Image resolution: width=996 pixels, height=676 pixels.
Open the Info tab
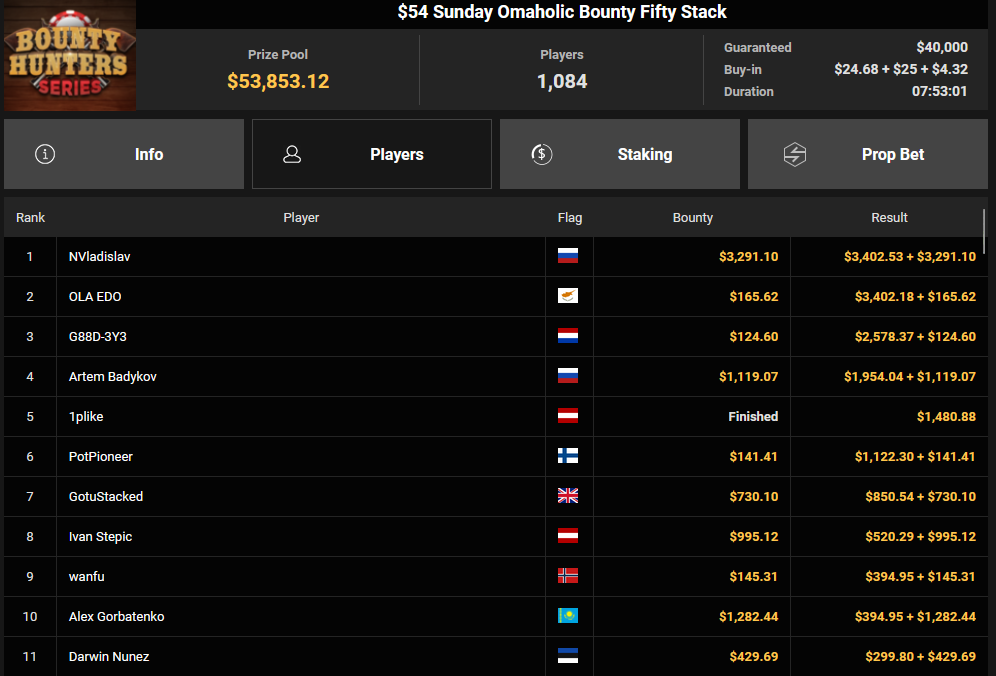[x=124, y=154]
